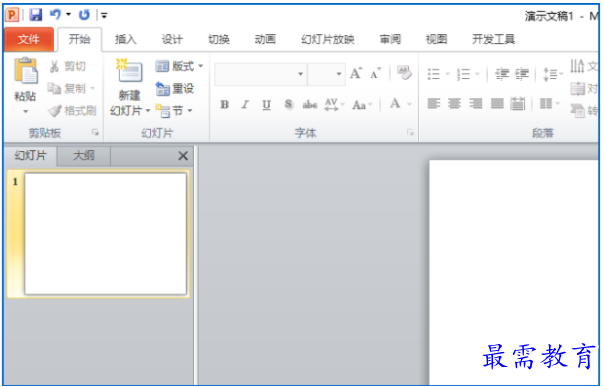Select slide 1 thumbnail
Image resolution: width=604 pixels, height=388 pixels.
click(105, 234)
